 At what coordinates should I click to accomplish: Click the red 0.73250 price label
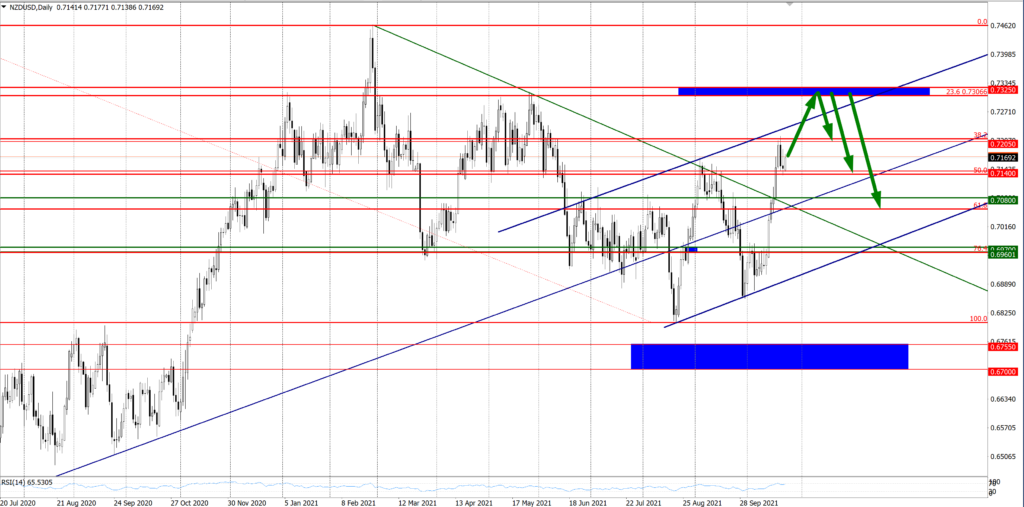coord(1003,90)
